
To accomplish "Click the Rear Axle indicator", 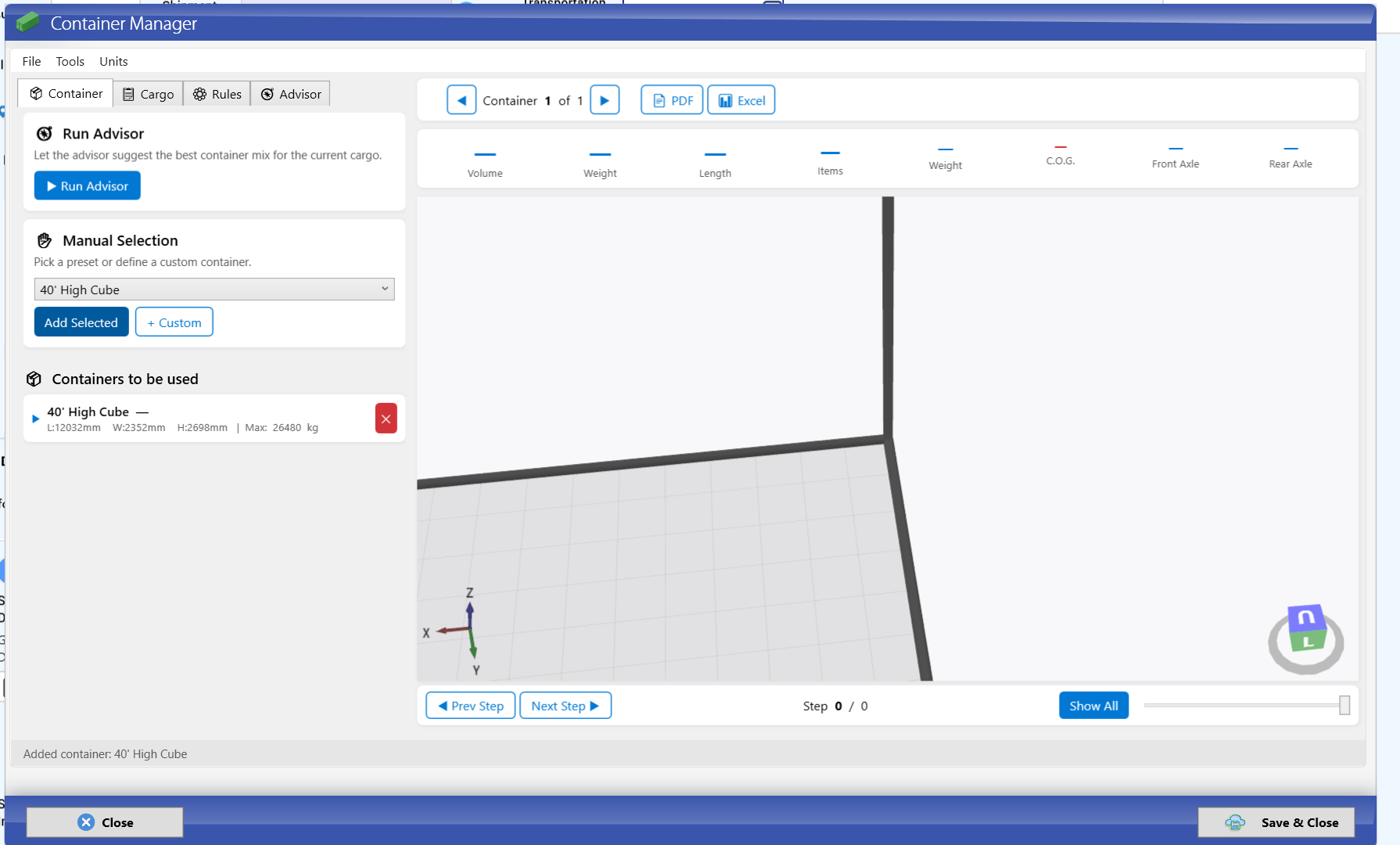I will (1291, 157).
